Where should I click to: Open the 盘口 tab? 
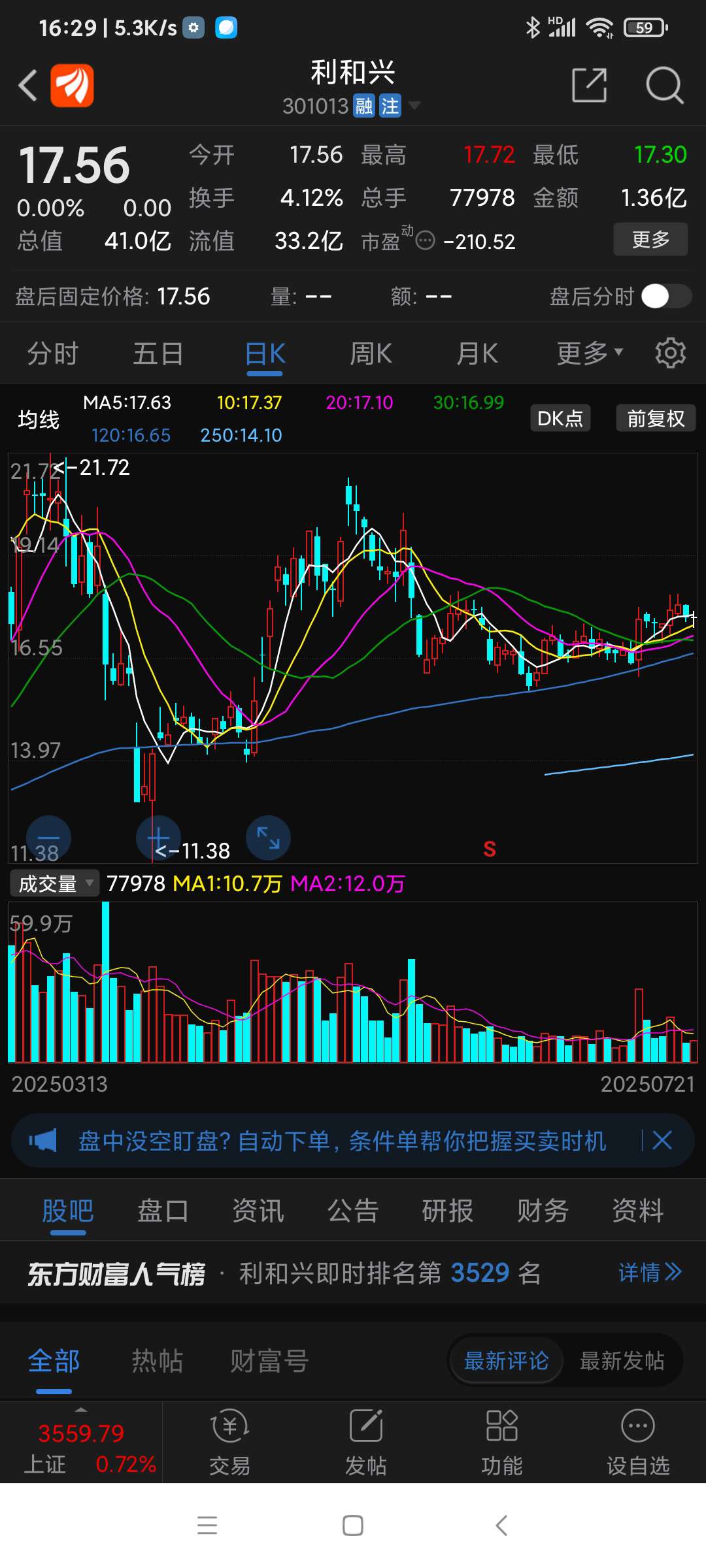click(x=163, y=1211)
